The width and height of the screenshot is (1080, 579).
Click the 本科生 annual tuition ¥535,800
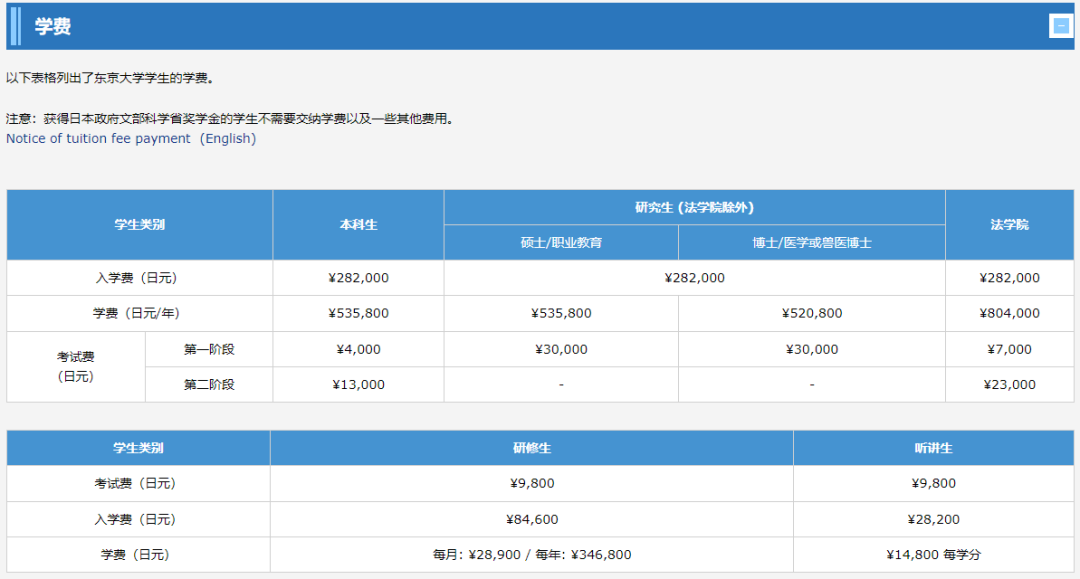pyautogui.click(x=358, y=313)
